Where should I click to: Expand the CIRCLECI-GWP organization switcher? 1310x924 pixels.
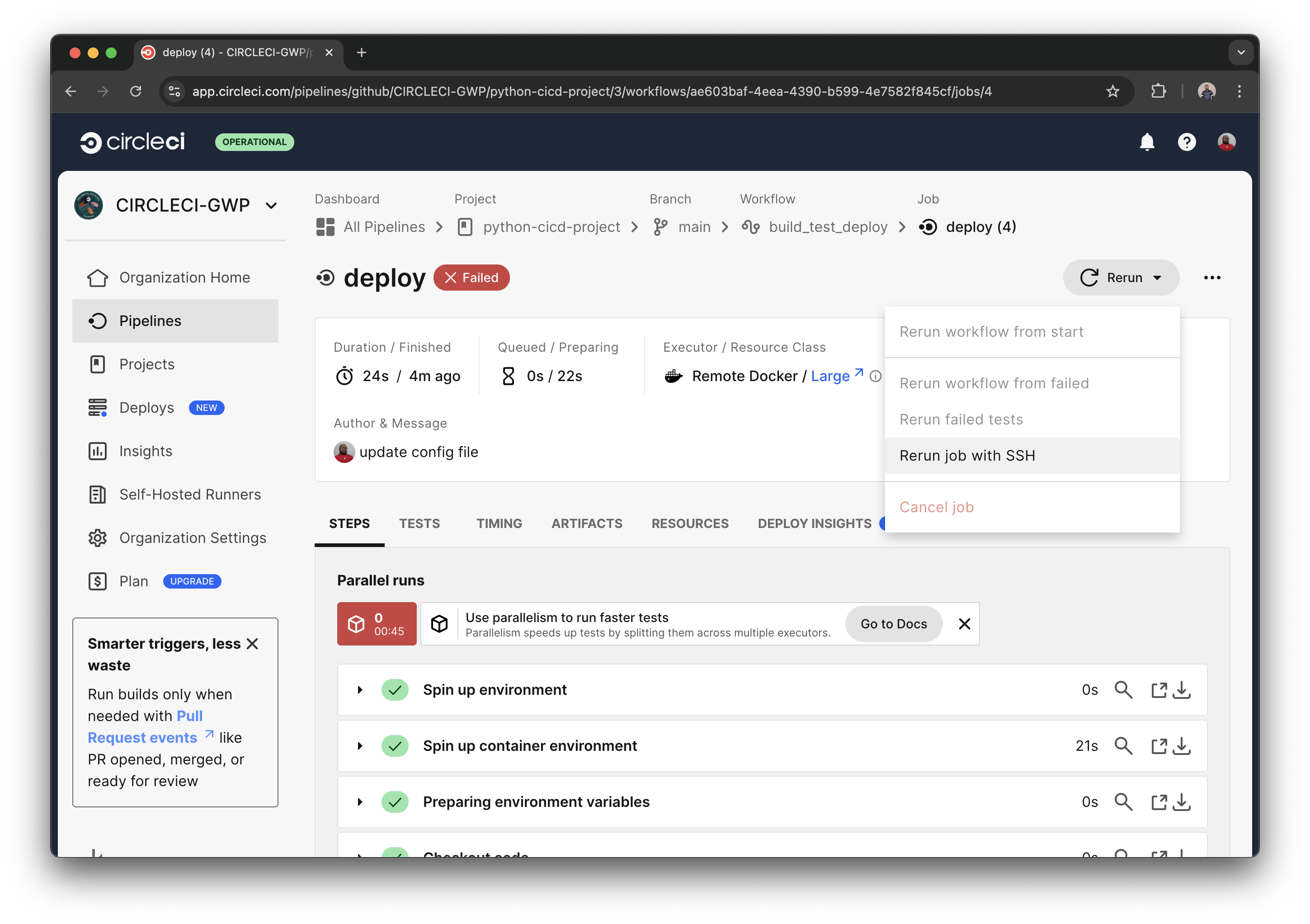(x=271, y=206)
